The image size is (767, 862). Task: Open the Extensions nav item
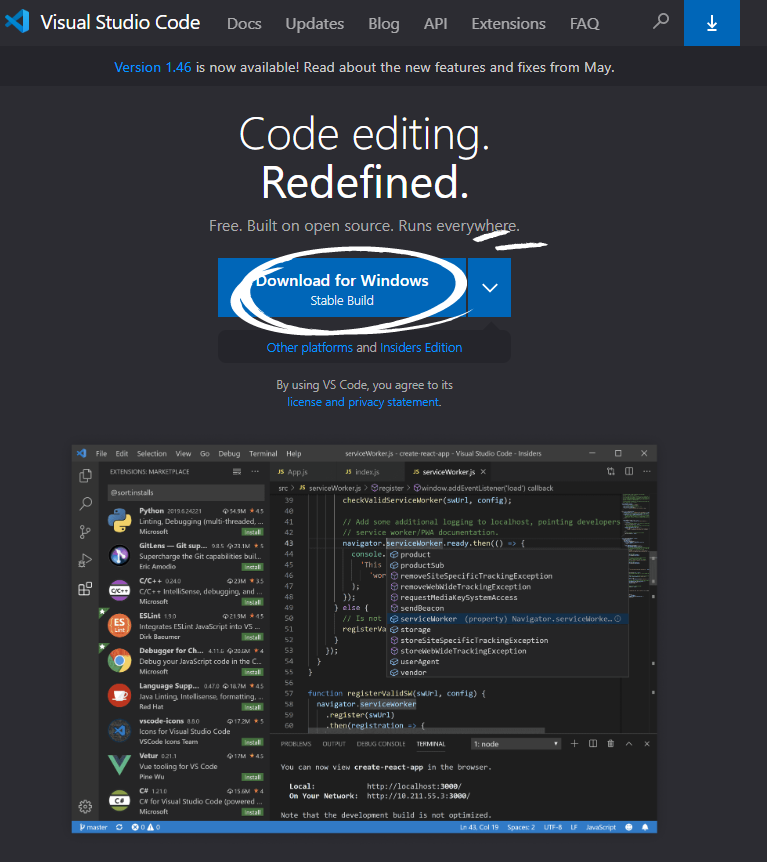pyautogui.click(x=509, y=24)
